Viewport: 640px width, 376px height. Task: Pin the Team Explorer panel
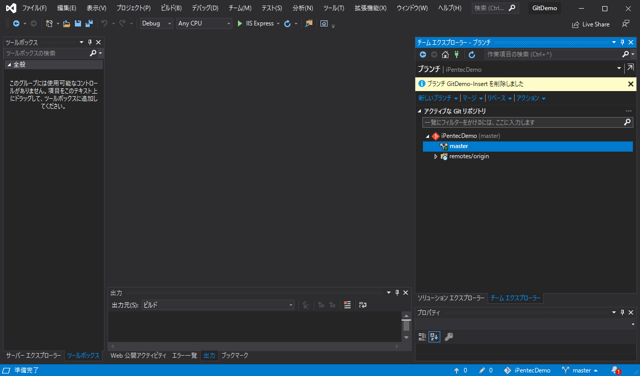pyautogui.click(x=622, y=42)
